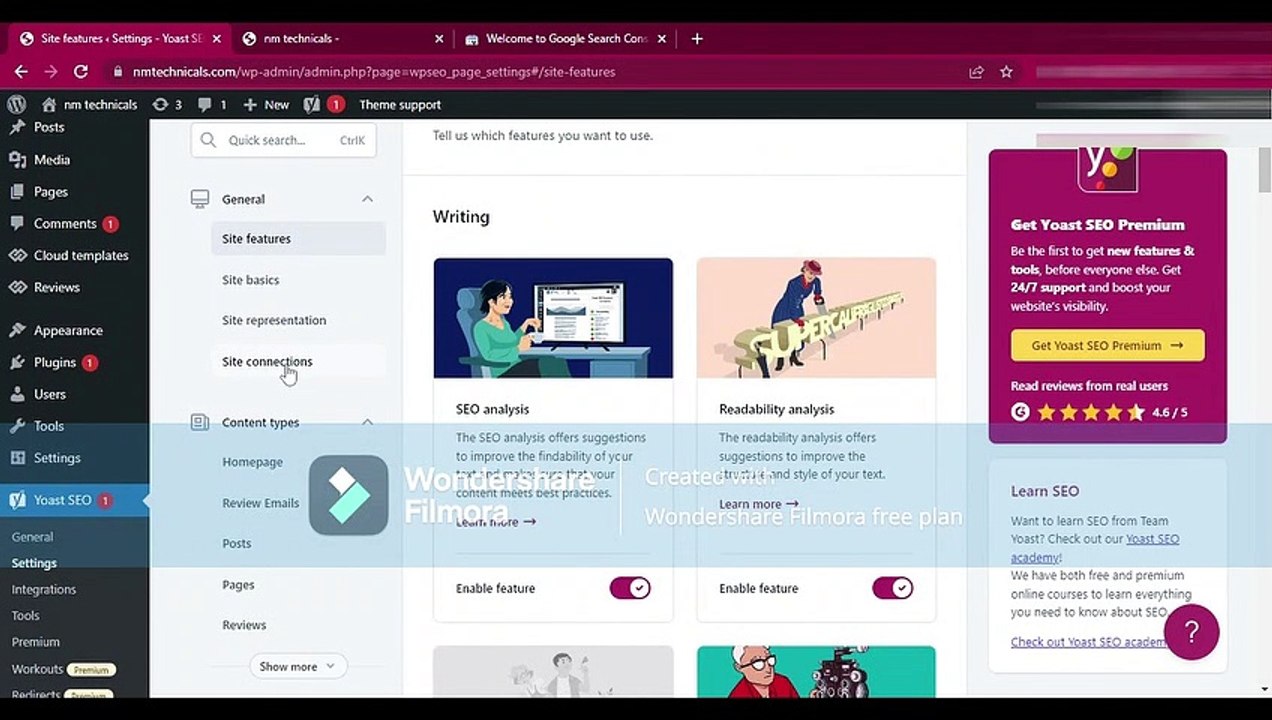This screenshot has height=720, width=1272.
Task: Click the Users sidebar icon
Action: 17,394
